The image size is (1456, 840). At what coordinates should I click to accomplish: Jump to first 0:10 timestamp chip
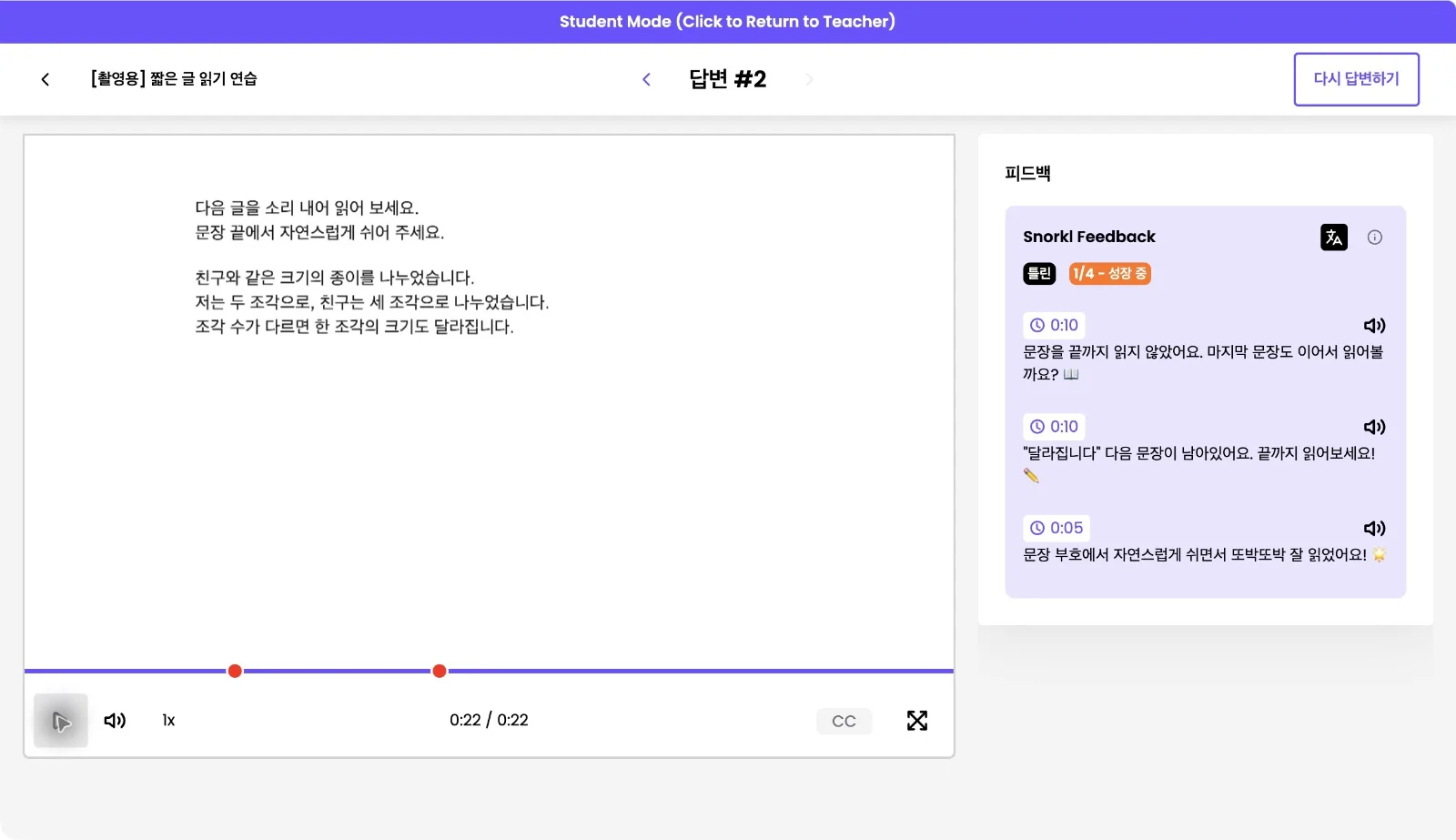tap(1055, 326)
